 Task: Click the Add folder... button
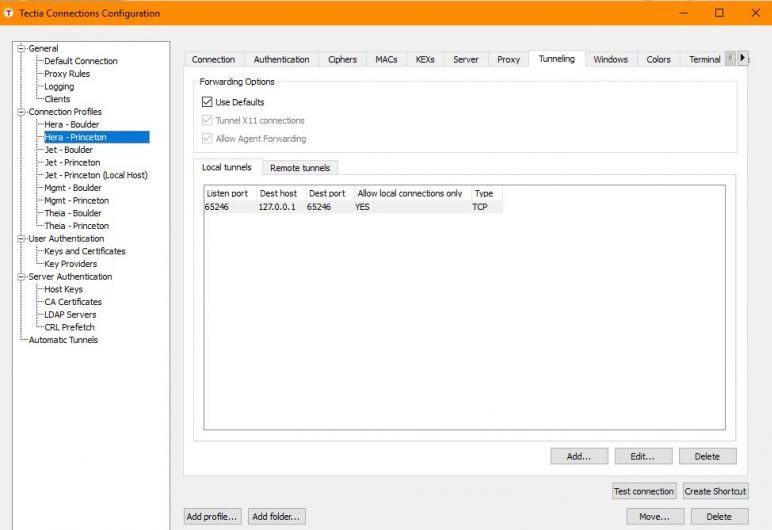[x=276, y=516]
